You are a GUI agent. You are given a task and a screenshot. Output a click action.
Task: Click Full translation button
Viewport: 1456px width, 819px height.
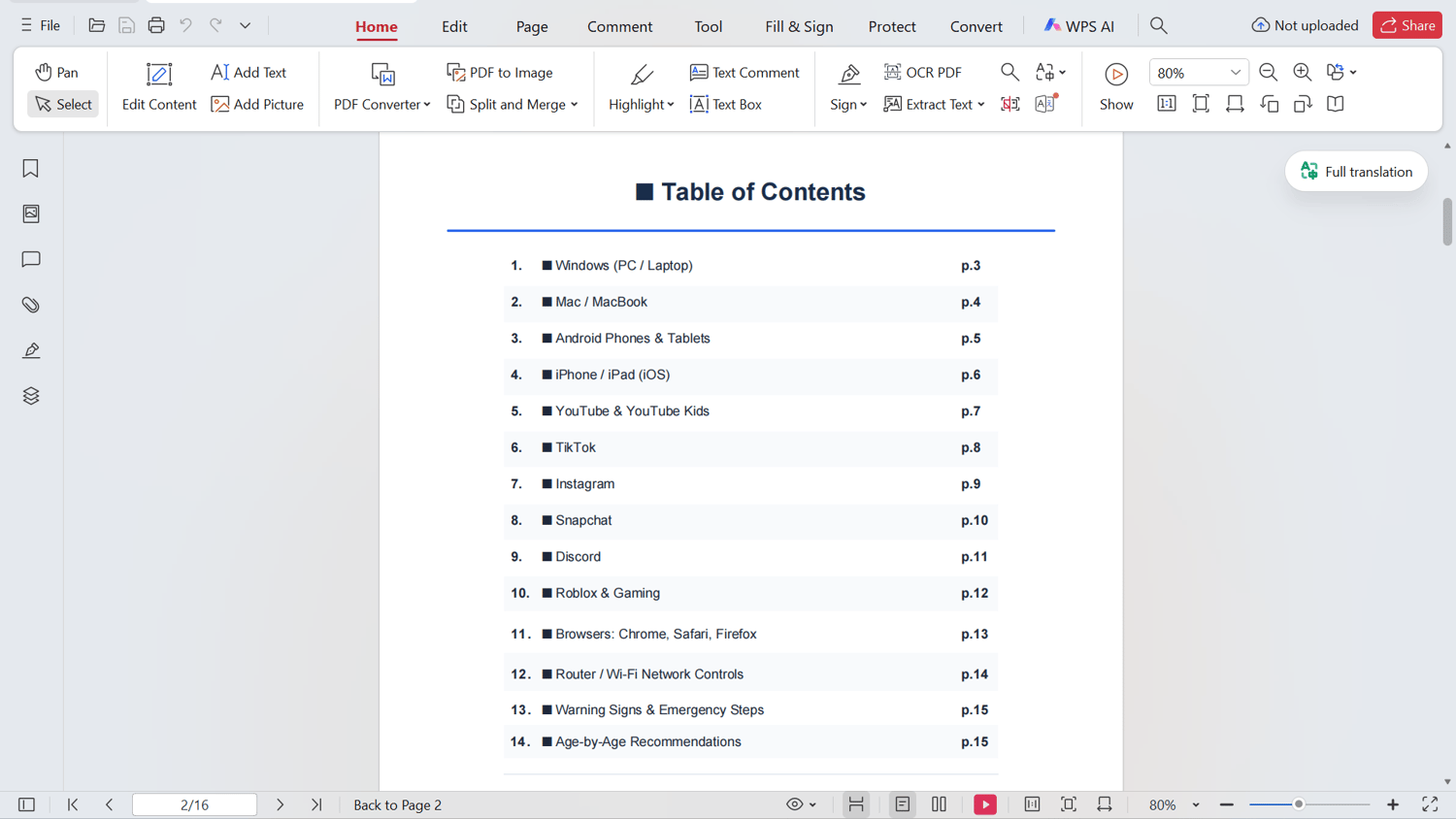(x=1356, y=172)
